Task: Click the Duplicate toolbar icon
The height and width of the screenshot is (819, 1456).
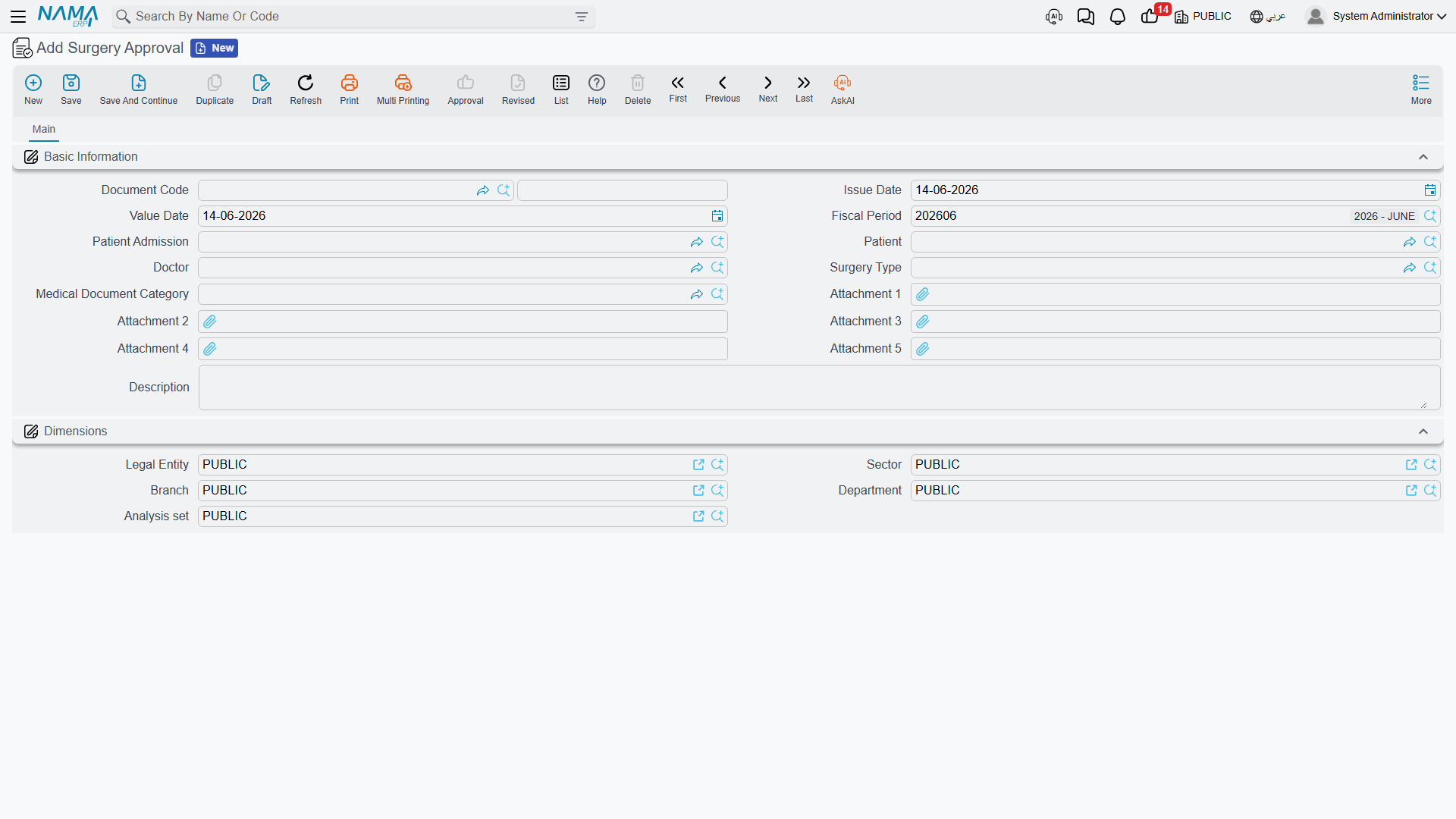Action: click(215, 89)
